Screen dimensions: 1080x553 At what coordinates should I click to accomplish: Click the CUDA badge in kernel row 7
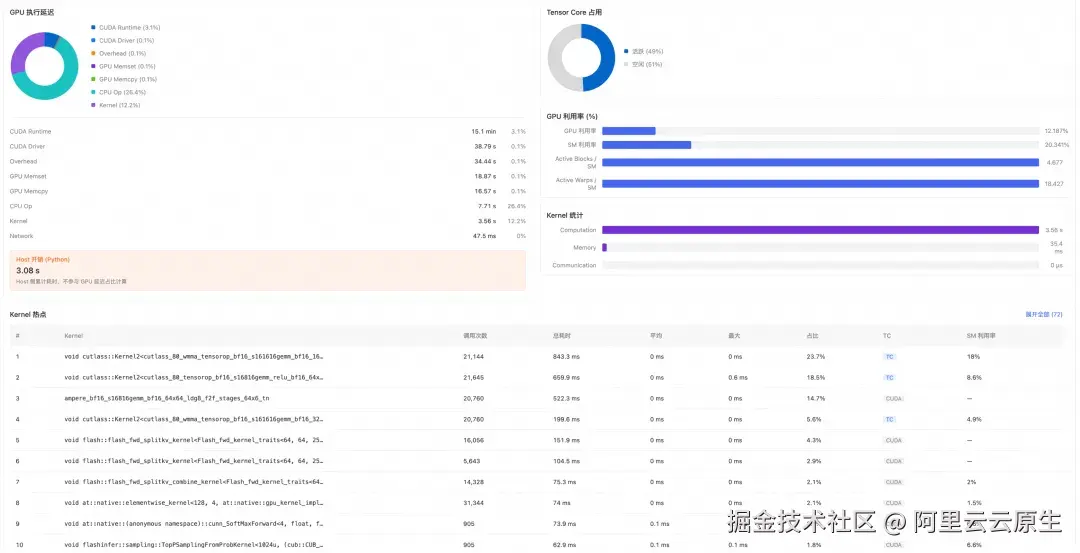(893, 482)
